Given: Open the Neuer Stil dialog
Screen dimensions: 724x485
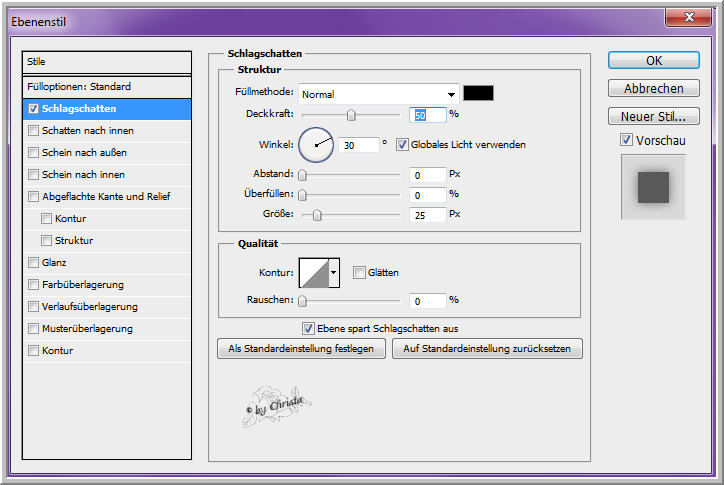Looking at the screenshot, I should click(x=653, y=116).
